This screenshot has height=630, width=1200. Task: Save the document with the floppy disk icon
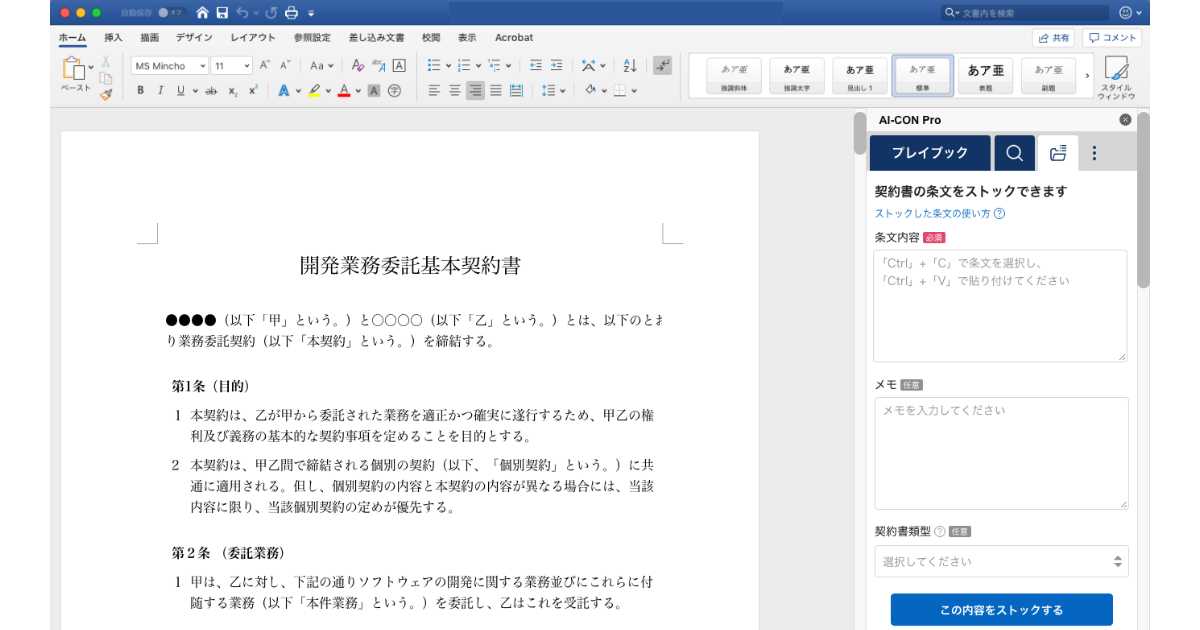click(222, 13)
